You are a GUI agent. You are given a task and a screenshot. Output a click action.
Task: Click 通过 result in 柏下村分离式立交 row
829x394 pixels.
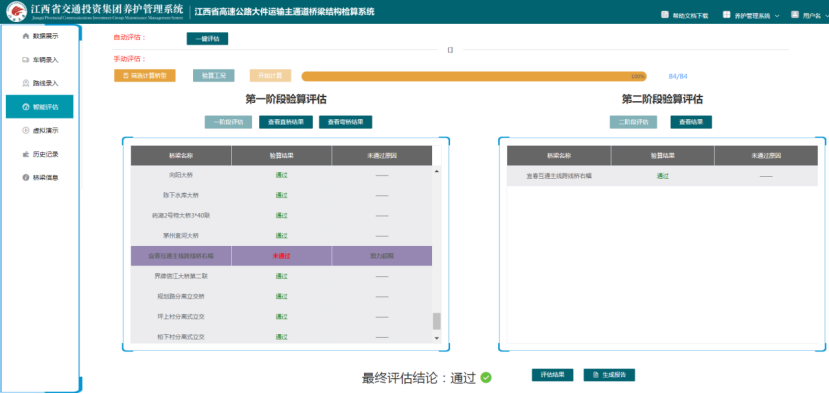pyautogui.click(x=281, y=337)
